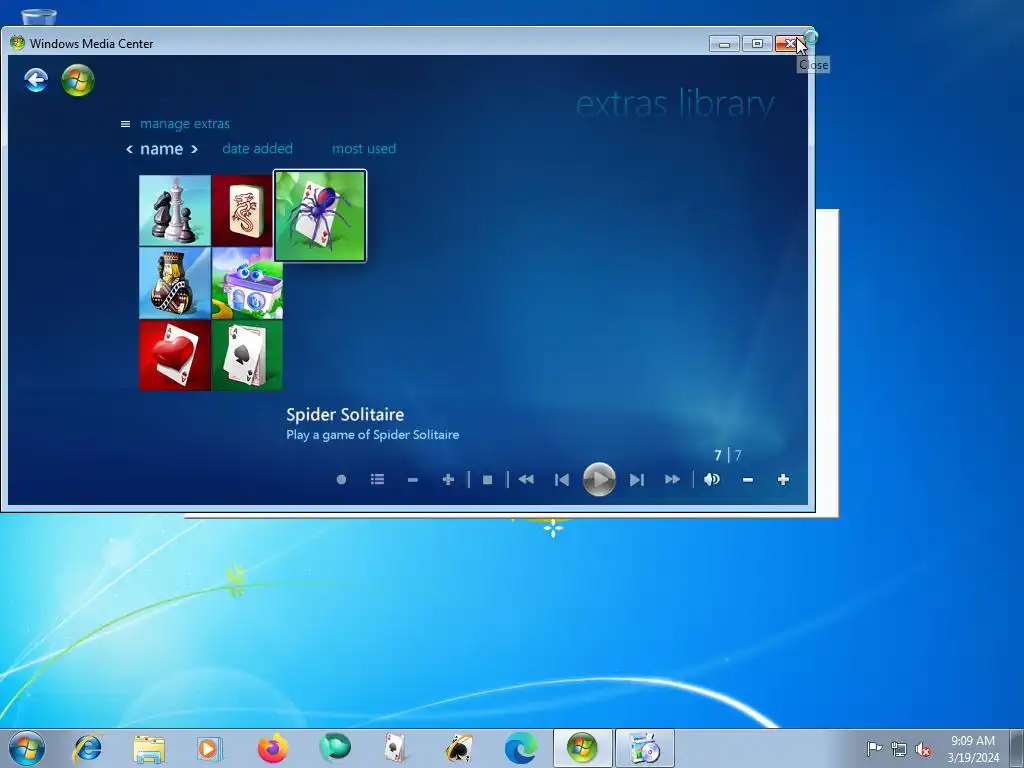Viewport: 1024px width, 768px height.
Task: Launch the Mahjong Titans tile
Action: coord(242,210)
